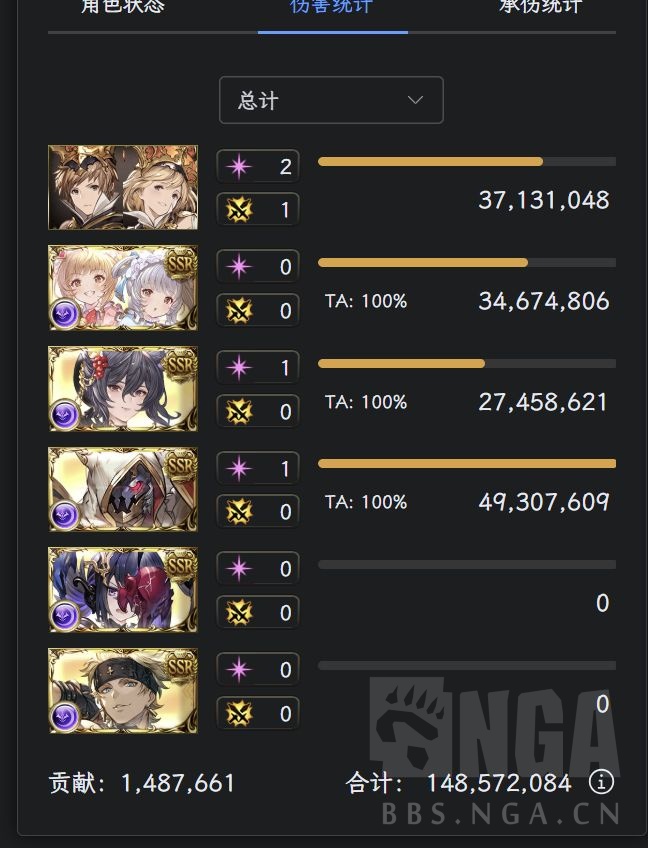648x848 pixels.
Task: Click the info icon beside 合计 total
Action: coord(601,782)
